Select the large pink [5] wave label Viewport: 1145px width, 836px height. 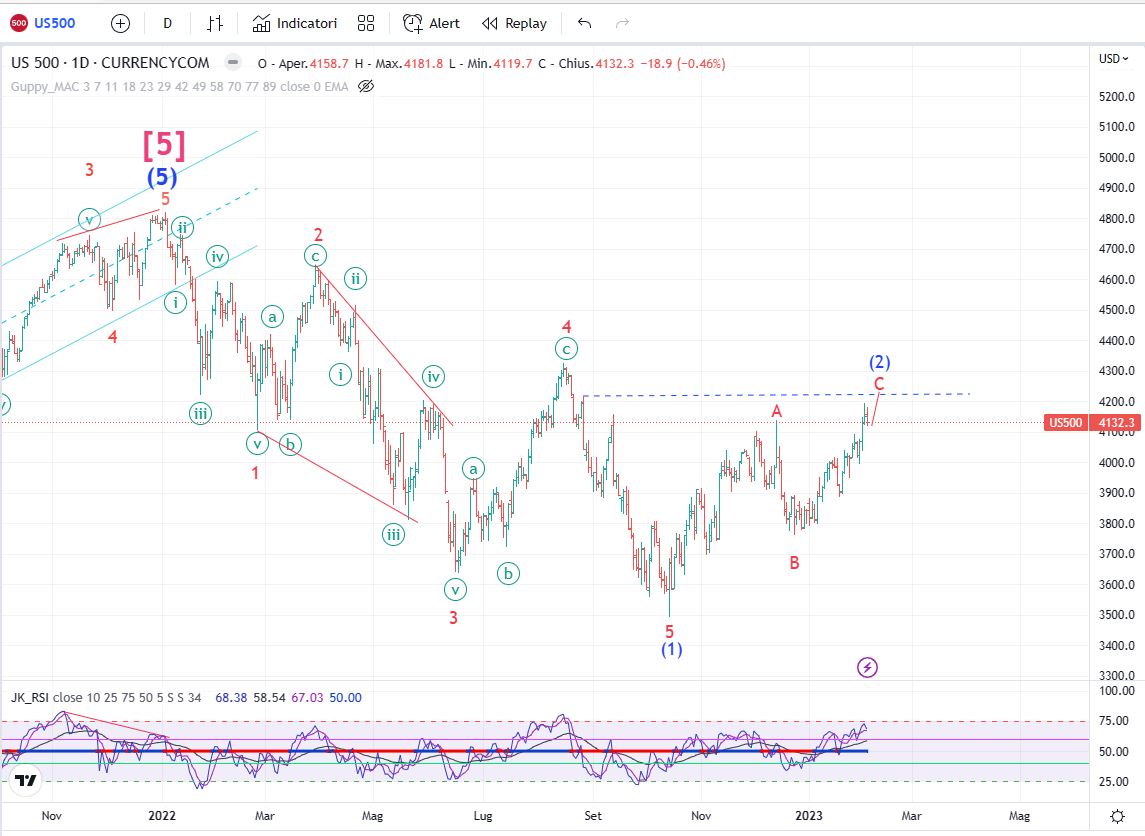tap(164, 145)
